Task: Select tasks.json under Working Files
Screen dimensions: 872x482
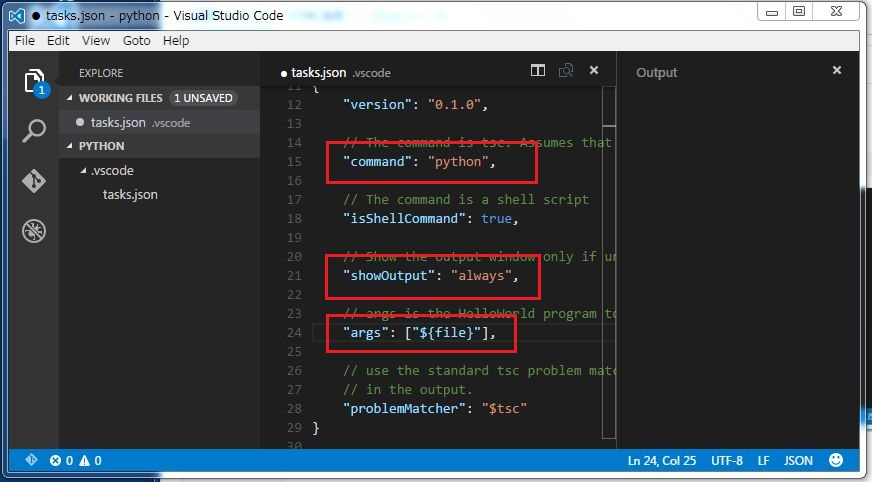Action: 160,122
